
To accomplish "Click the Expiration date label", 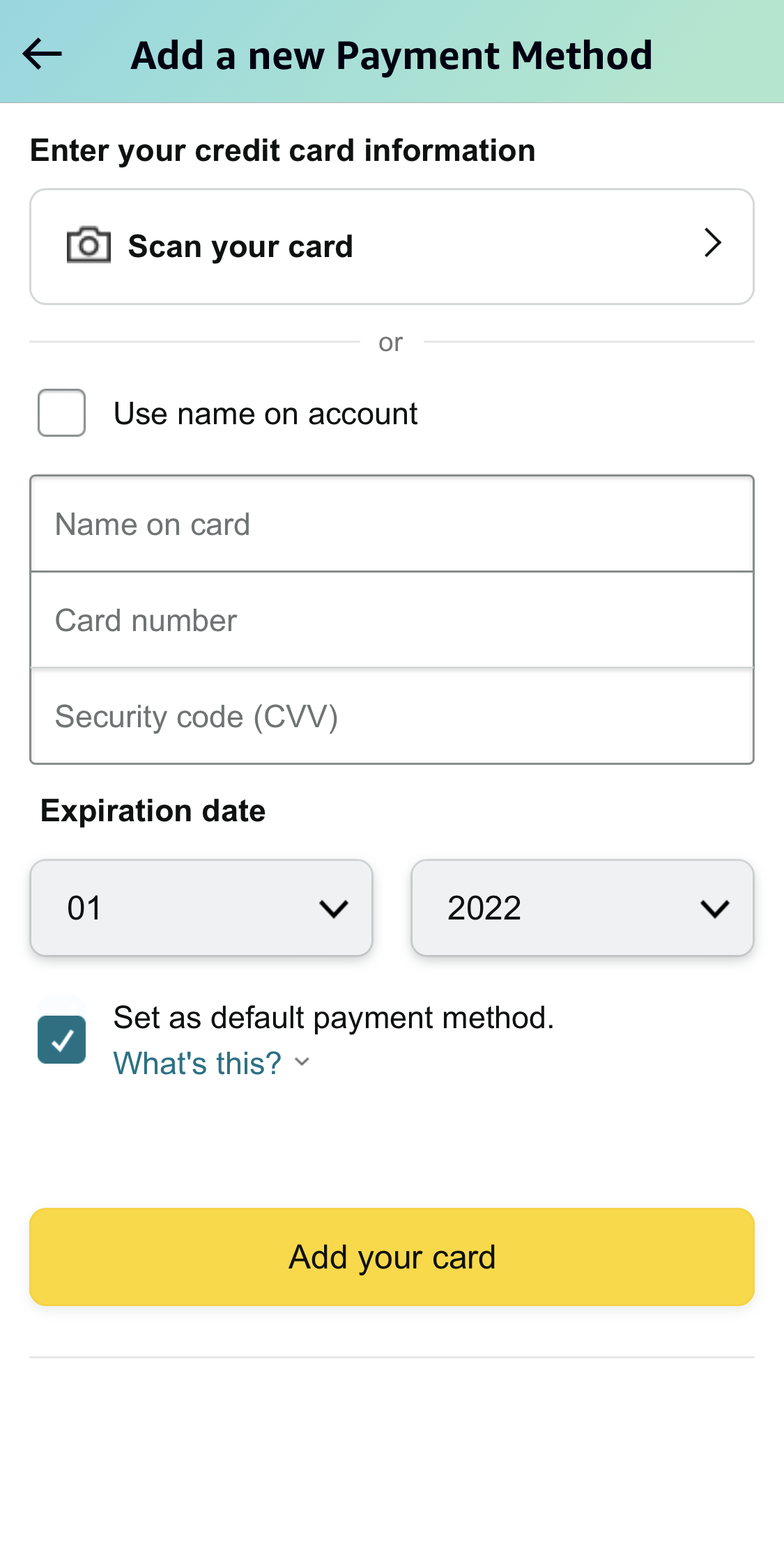I will pyautogui.click(x=153, y=810).
